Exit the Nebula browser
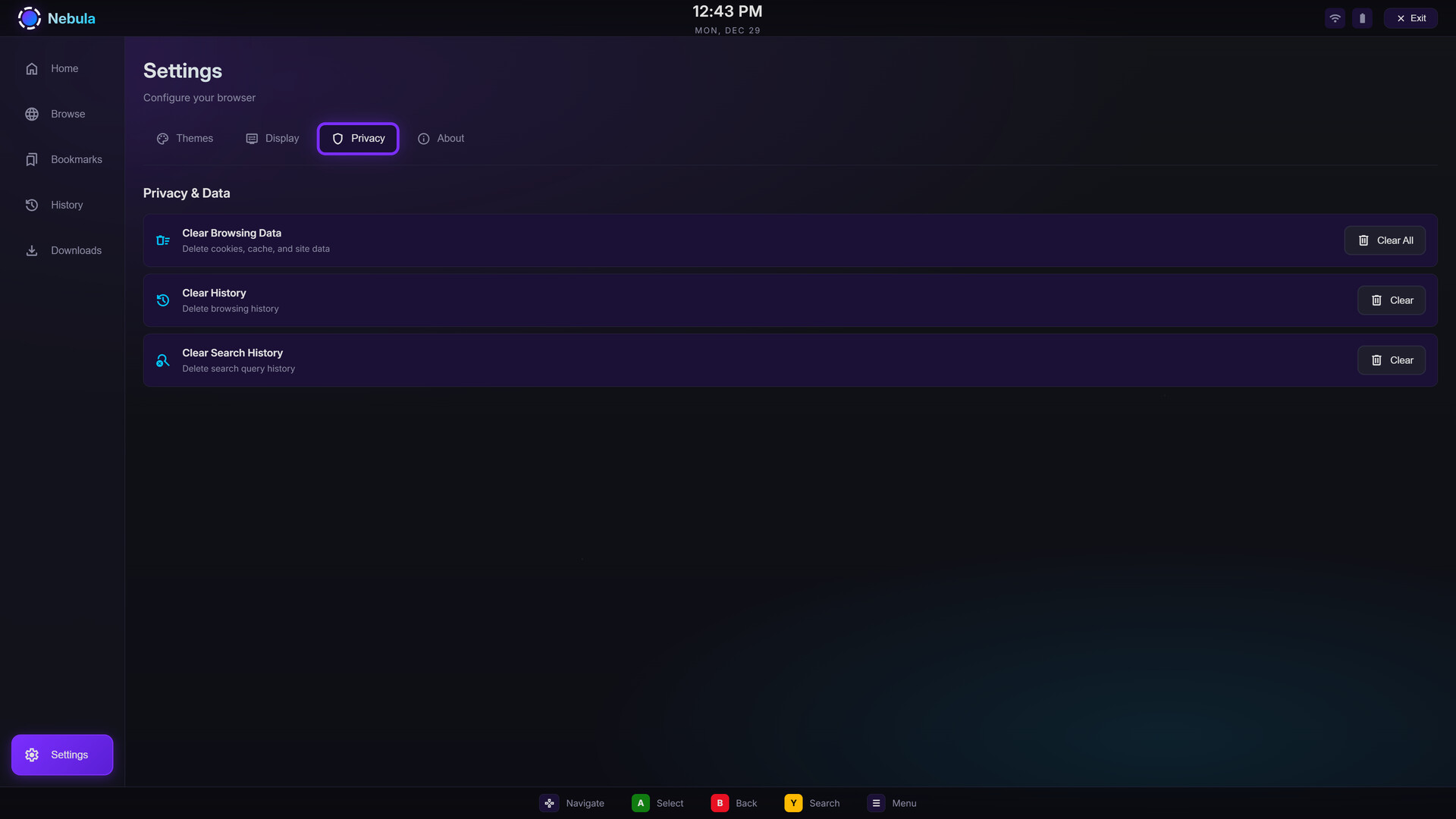Image resolution: width=1456 pixels, height=819 pixels. 1410,18
